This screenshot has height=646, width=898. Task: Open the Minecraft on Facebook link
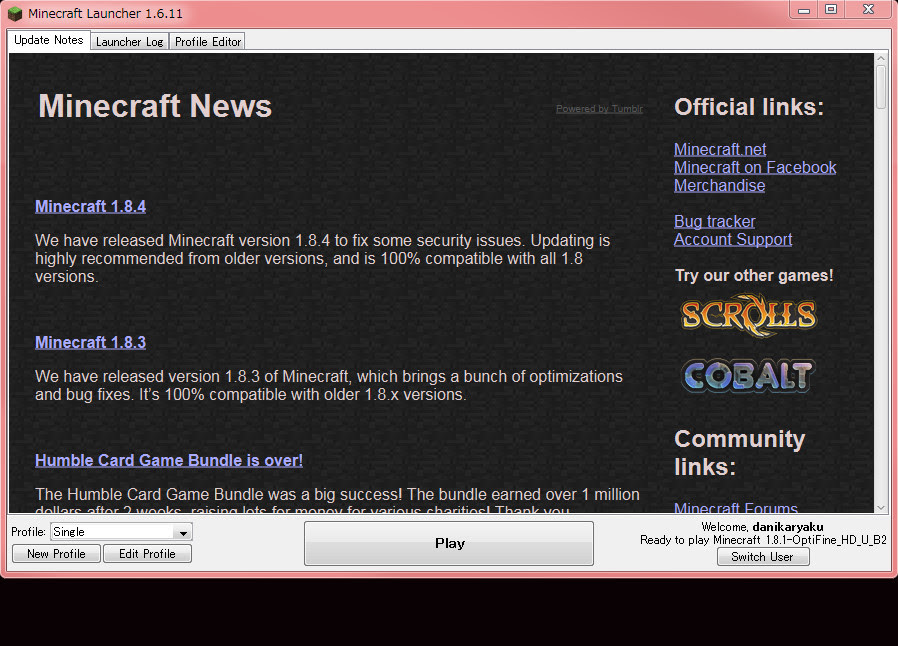click(x=755, y=168)
